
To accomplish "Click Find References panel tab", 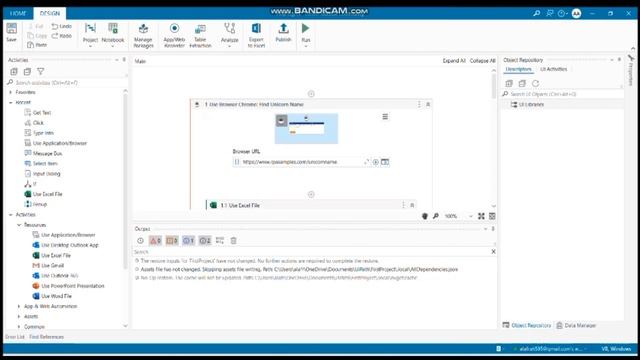I will (x=47, y=337).
